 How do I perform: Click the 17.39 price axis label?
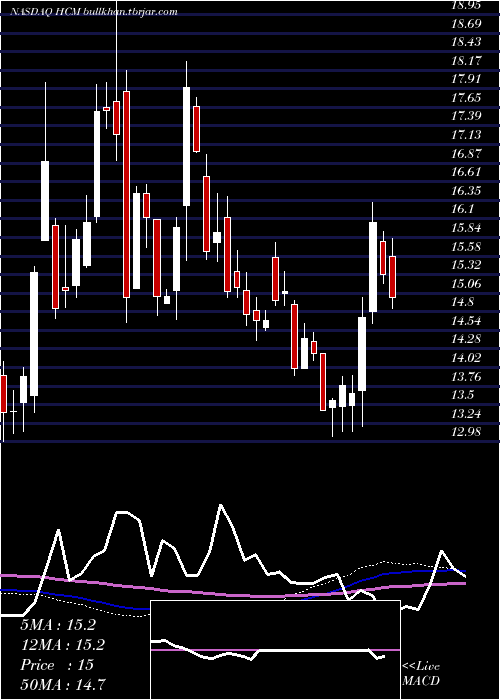click(x=466, y=116)
